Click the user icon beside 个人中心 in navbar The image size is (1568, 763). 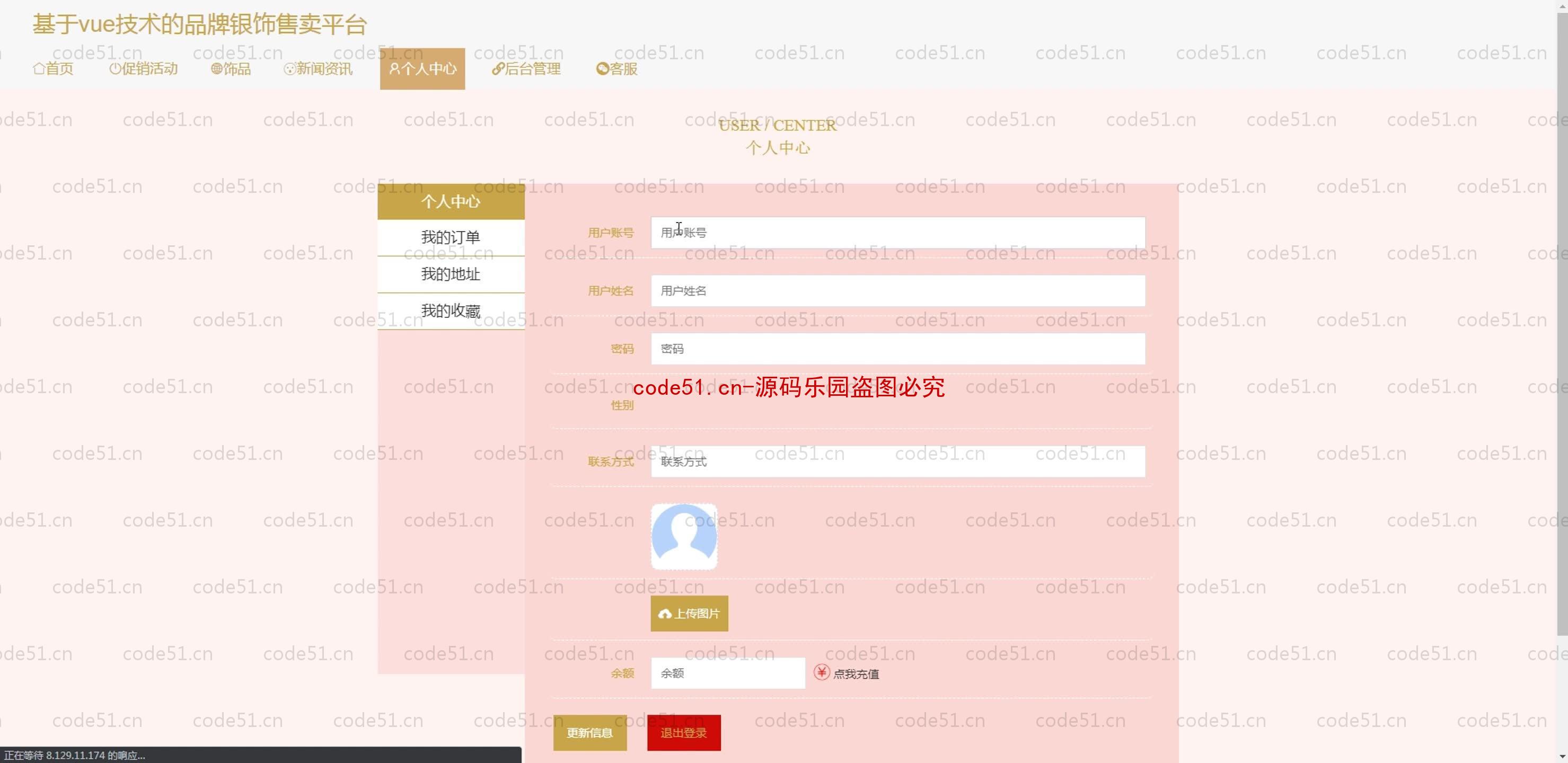pos(394,69)
